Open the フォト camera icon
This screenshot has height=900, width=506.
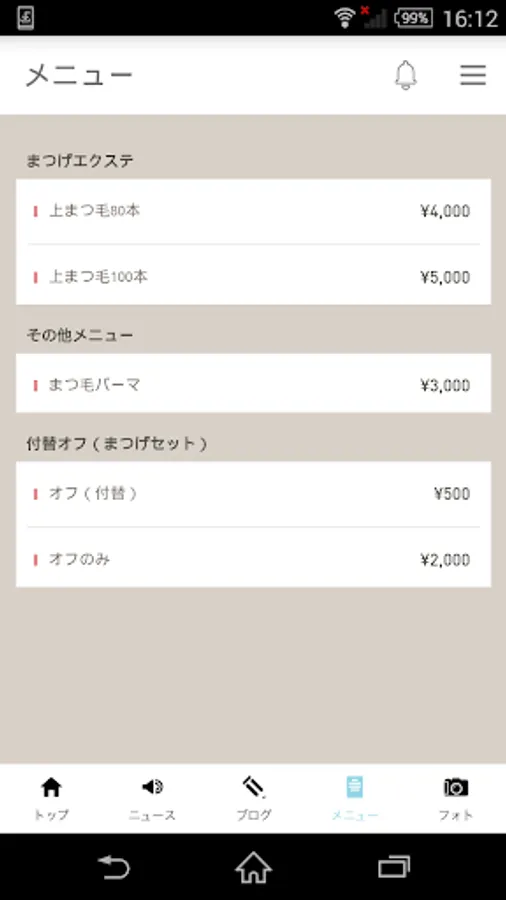(456, 787)
